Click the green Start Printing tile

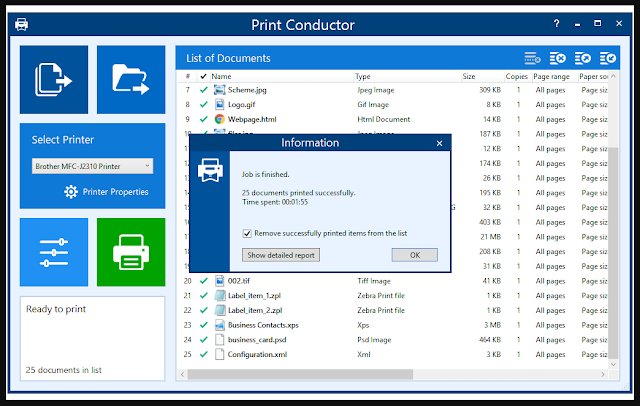pyautogui.click(x=131, y=252)
